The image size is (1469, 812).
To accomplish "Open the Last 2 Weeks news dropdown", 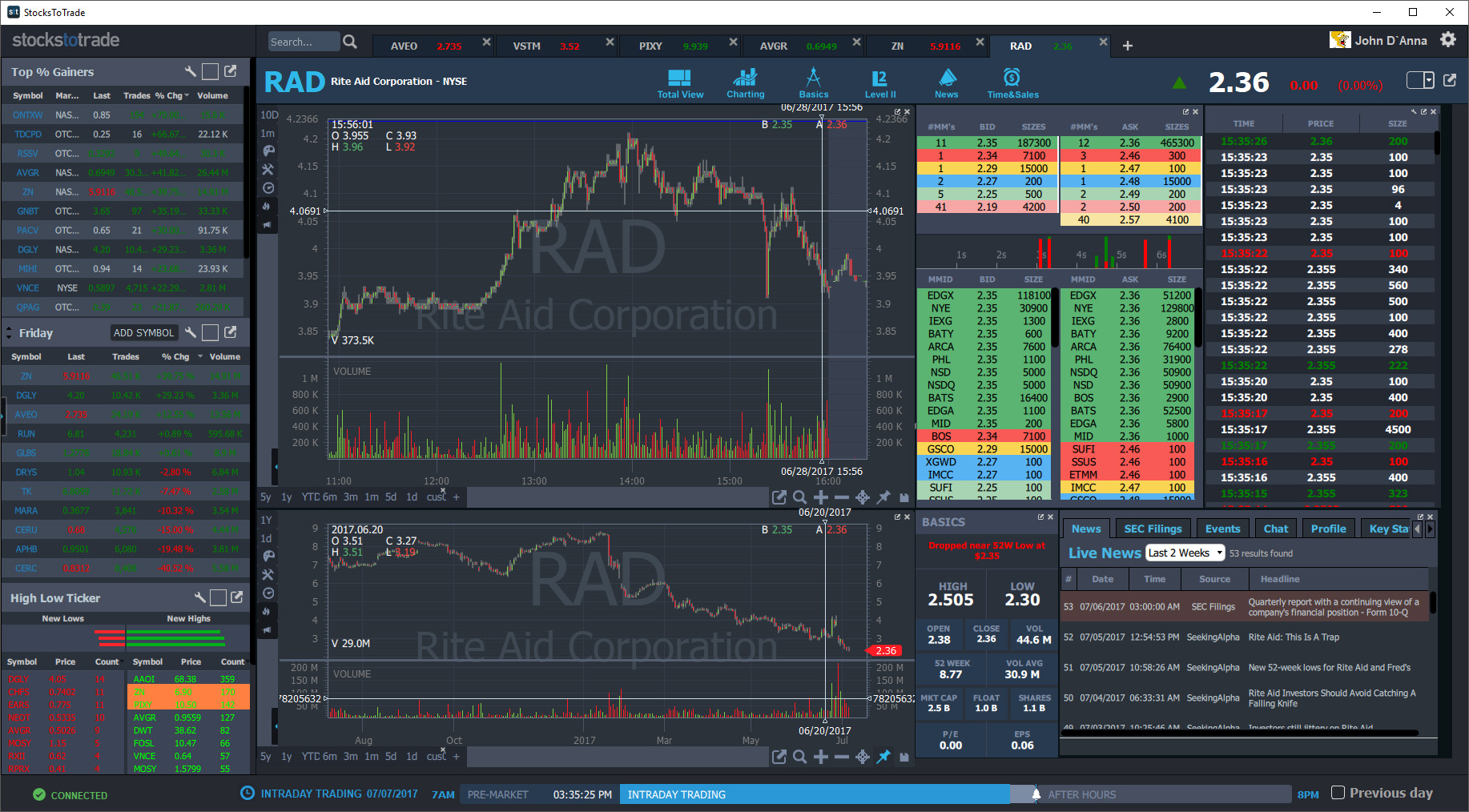I will [1185, 553].
